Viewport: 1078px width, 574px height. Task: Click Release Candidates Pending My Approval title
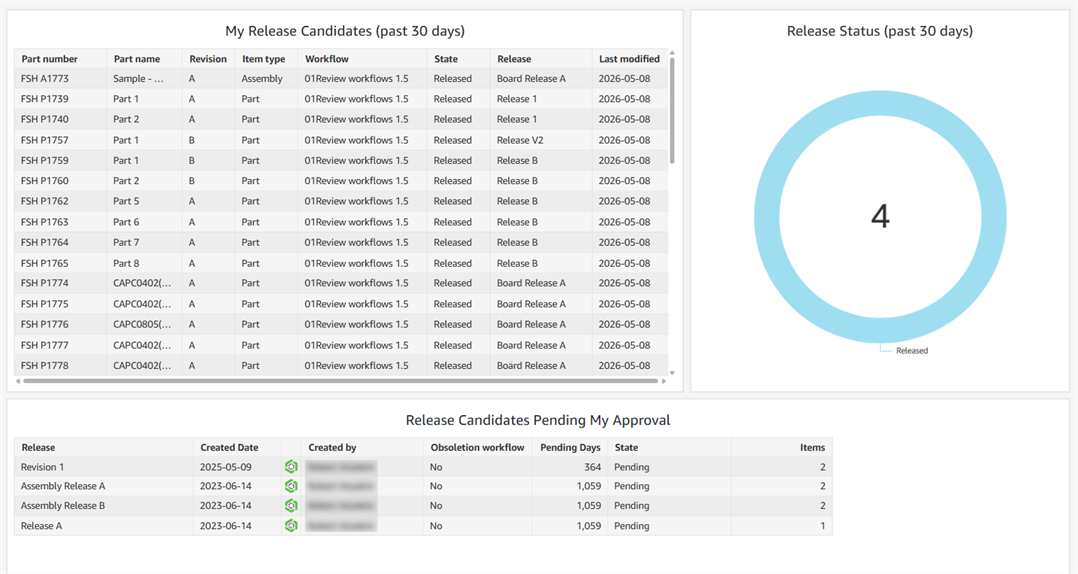(x=538, y=420)
